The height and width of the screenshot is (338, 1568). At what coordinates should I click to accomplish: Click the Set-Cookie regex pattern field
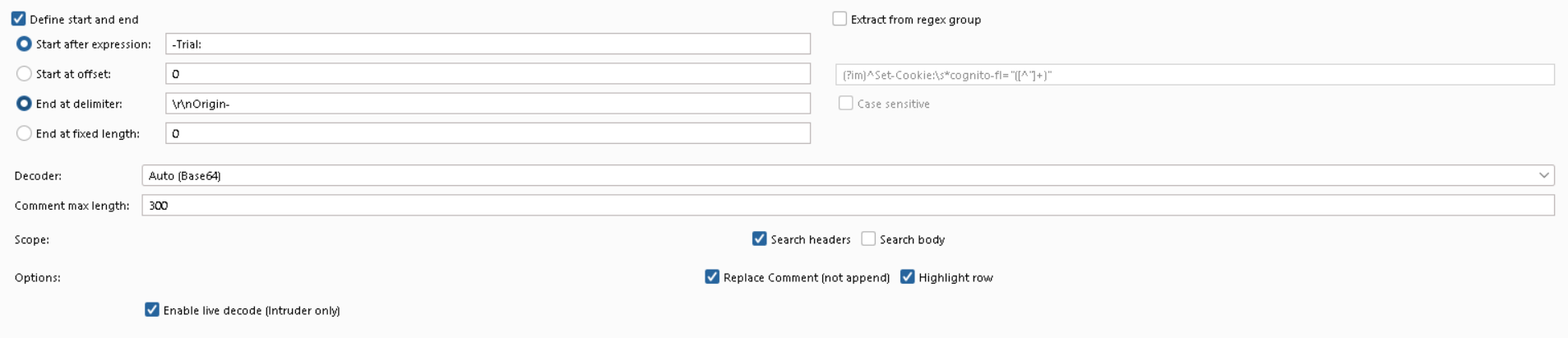tap(1195, 75)
